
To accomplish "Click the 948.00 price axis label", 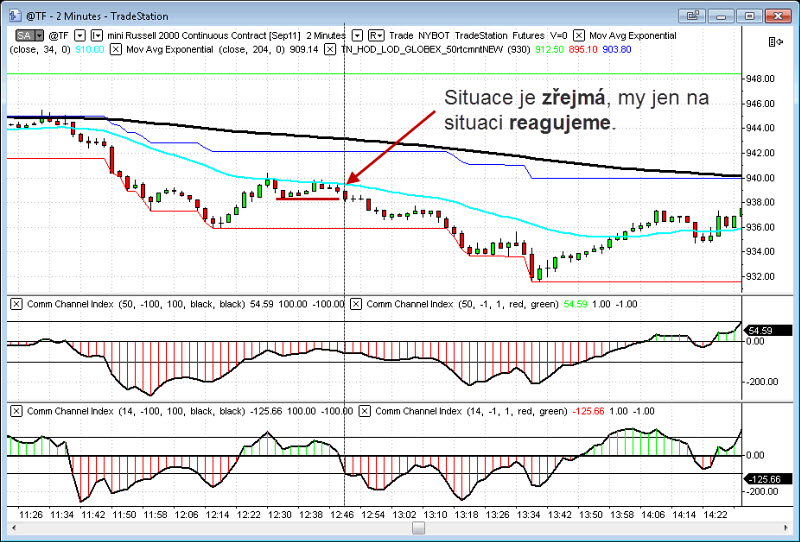I will 760,79.
